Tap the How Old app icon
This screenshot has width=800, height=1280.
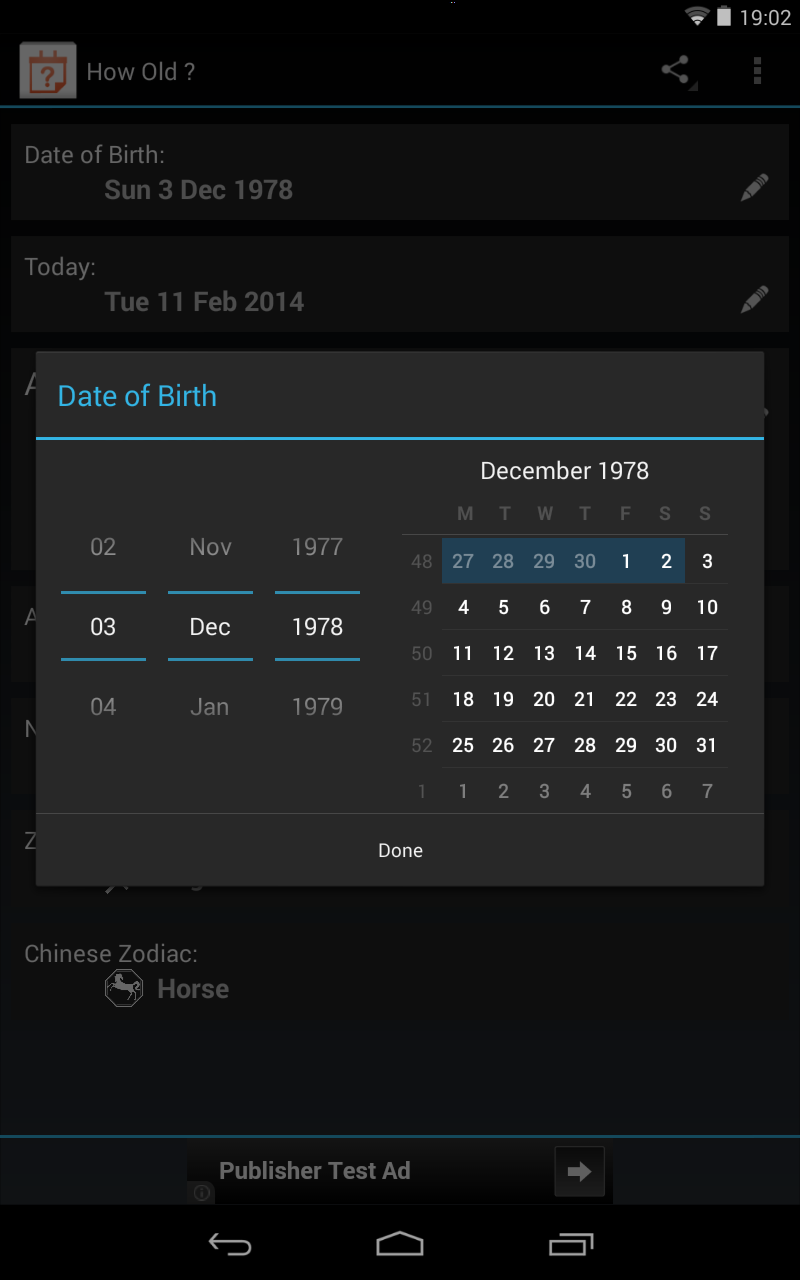[47, 71]
